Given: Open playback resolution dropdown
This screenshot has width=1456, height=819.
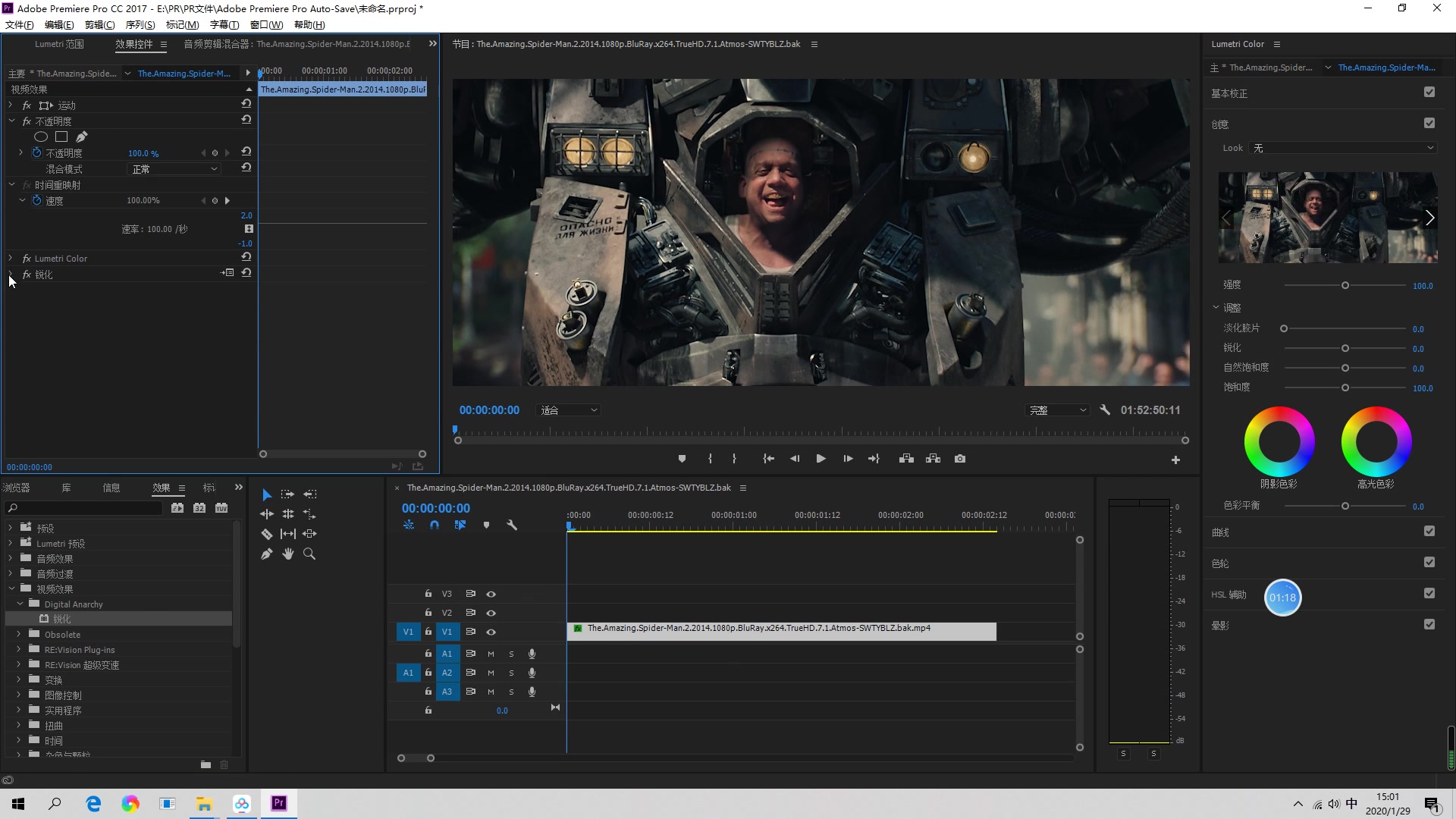Looking at the screenshot, I should [1058, 410].
